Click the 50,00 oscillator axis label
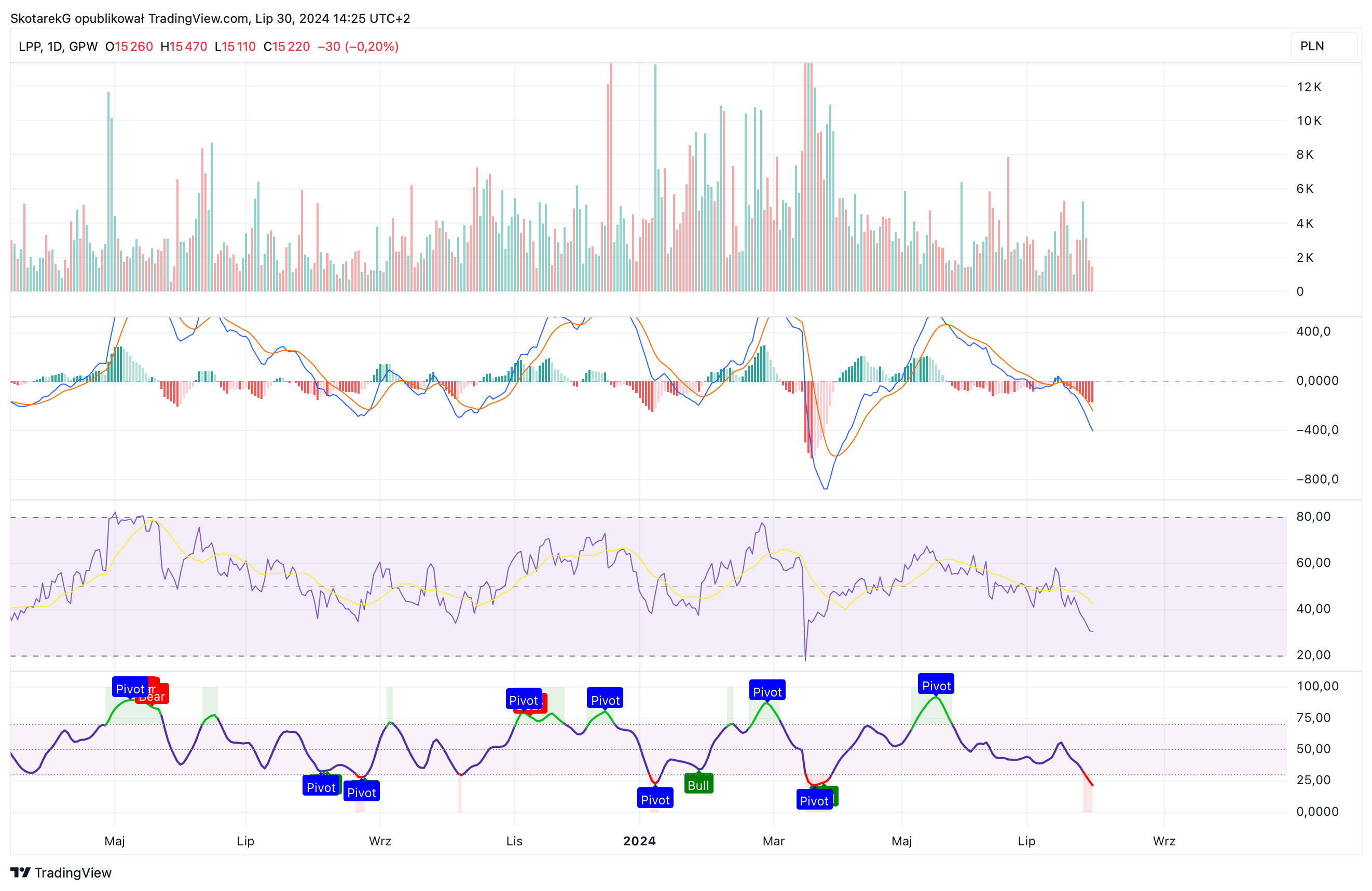The width and height of the screenshot is (1372, 891). pyautogui.click(x=1313, y=749)
